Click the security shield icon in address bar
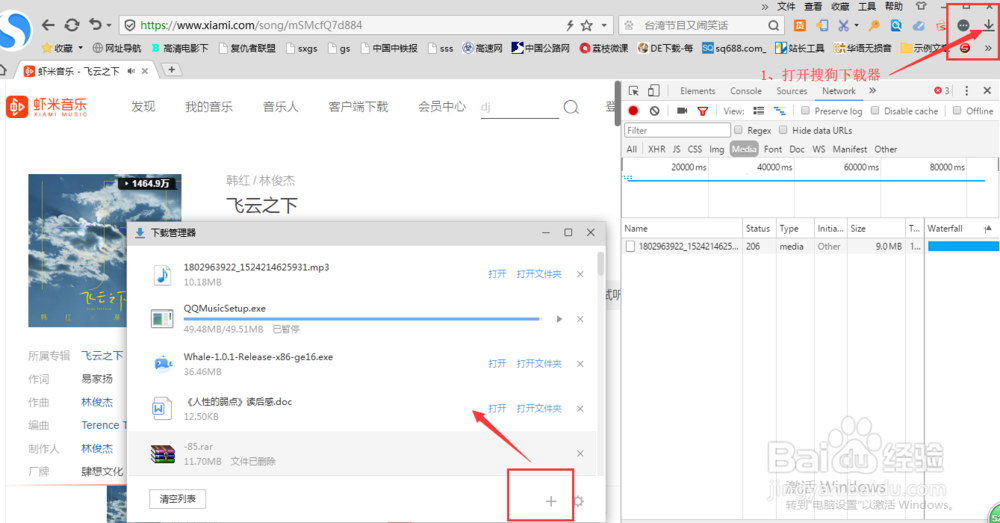 coord(129,26)
